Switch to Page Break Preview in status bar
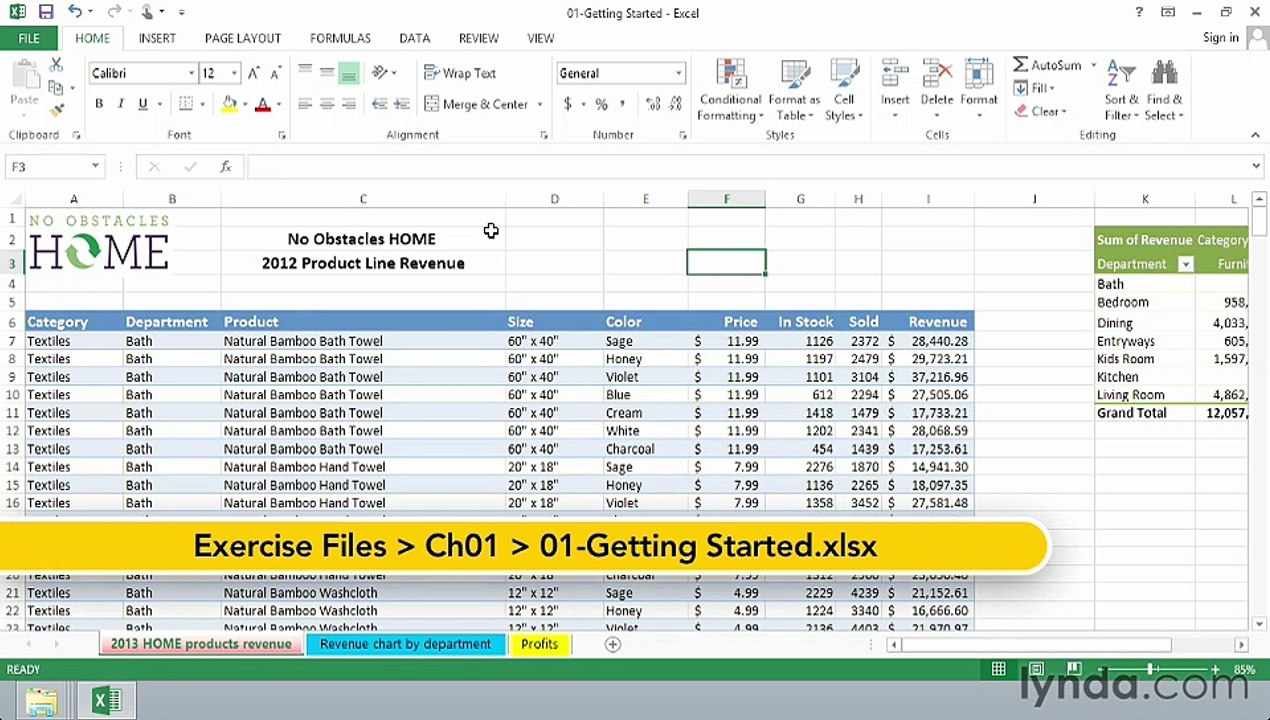The image size is (1270, 720). [1073, 669]
